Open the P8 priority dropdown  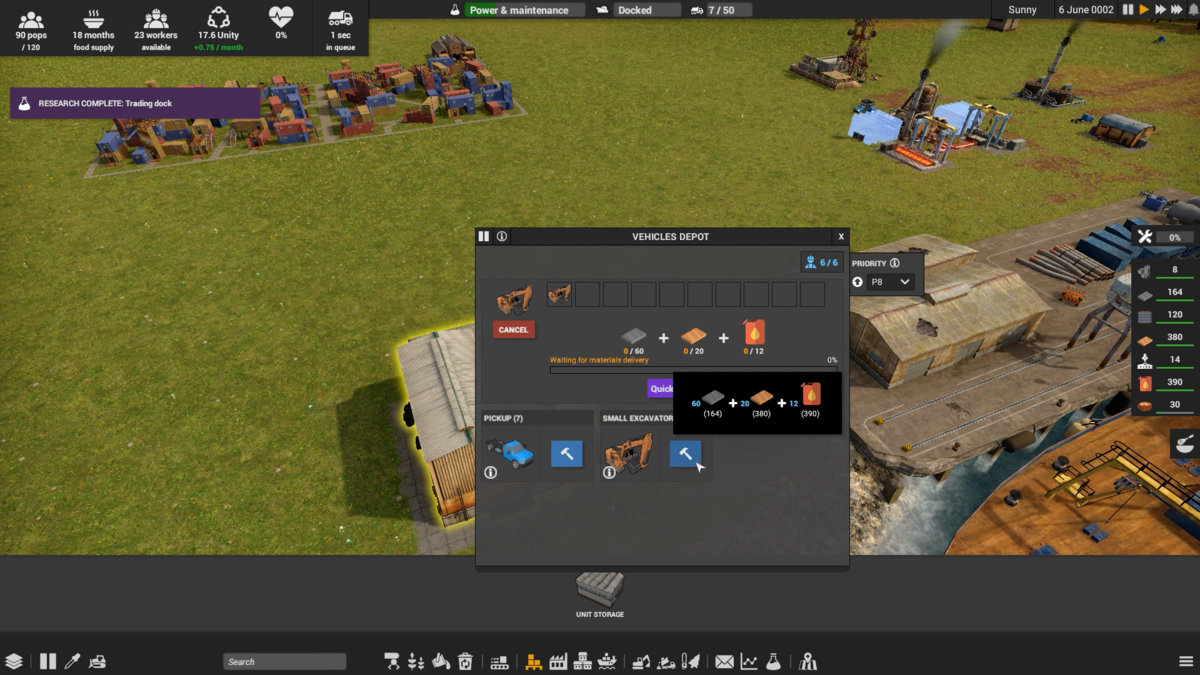point(890,282)
